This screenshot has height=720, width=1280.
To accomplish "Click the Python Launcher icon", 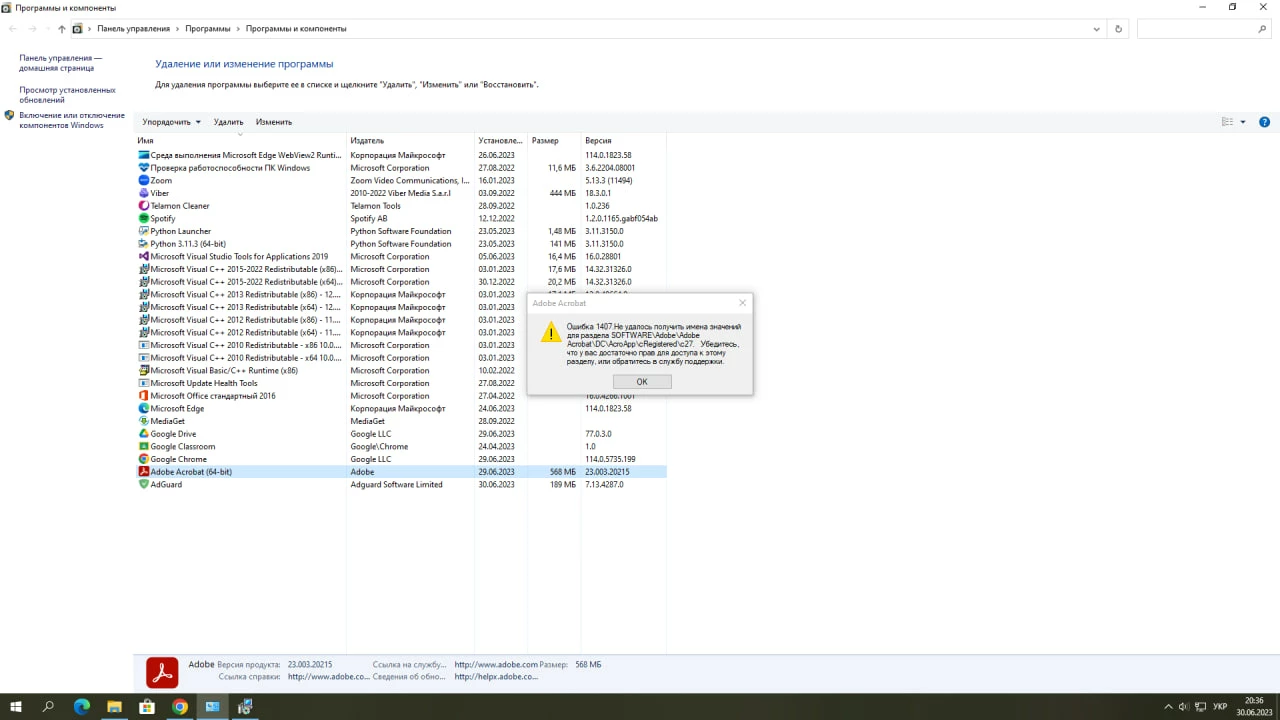I will tap(143, 231).
